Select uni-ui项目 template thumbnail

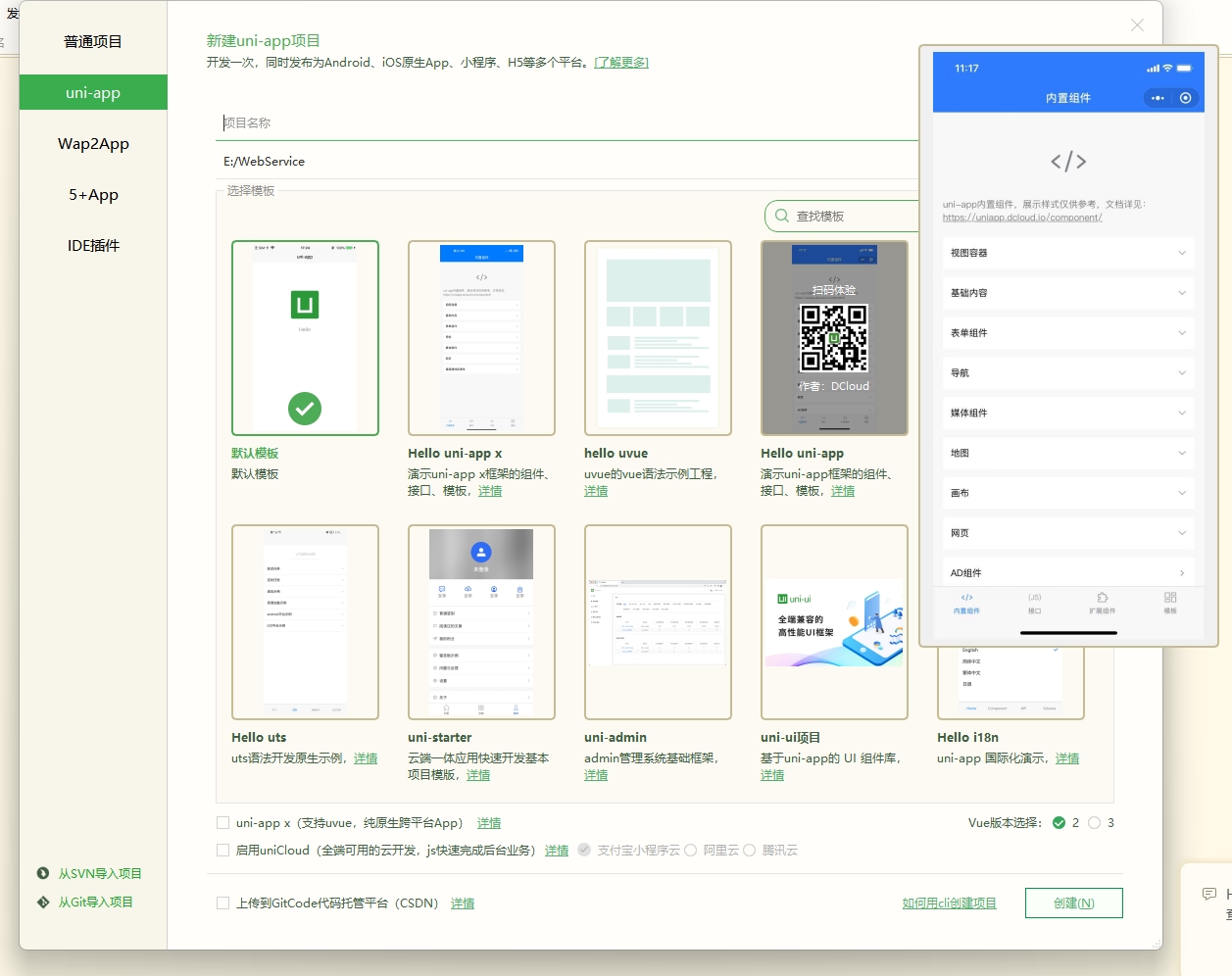point(834,622)
